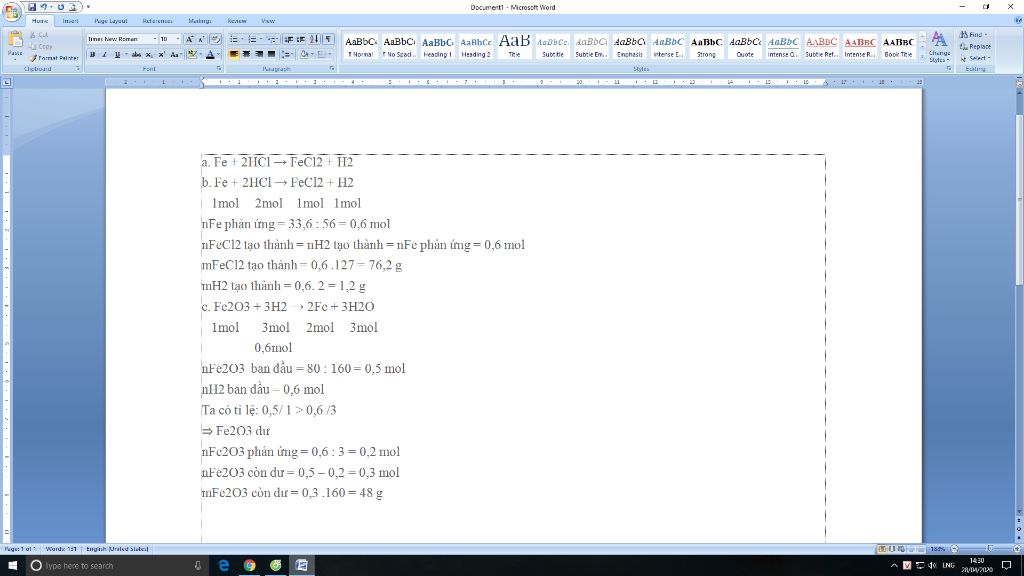Undo the last action
Viewport: 1024px width, 576px height.
(44, 7)
